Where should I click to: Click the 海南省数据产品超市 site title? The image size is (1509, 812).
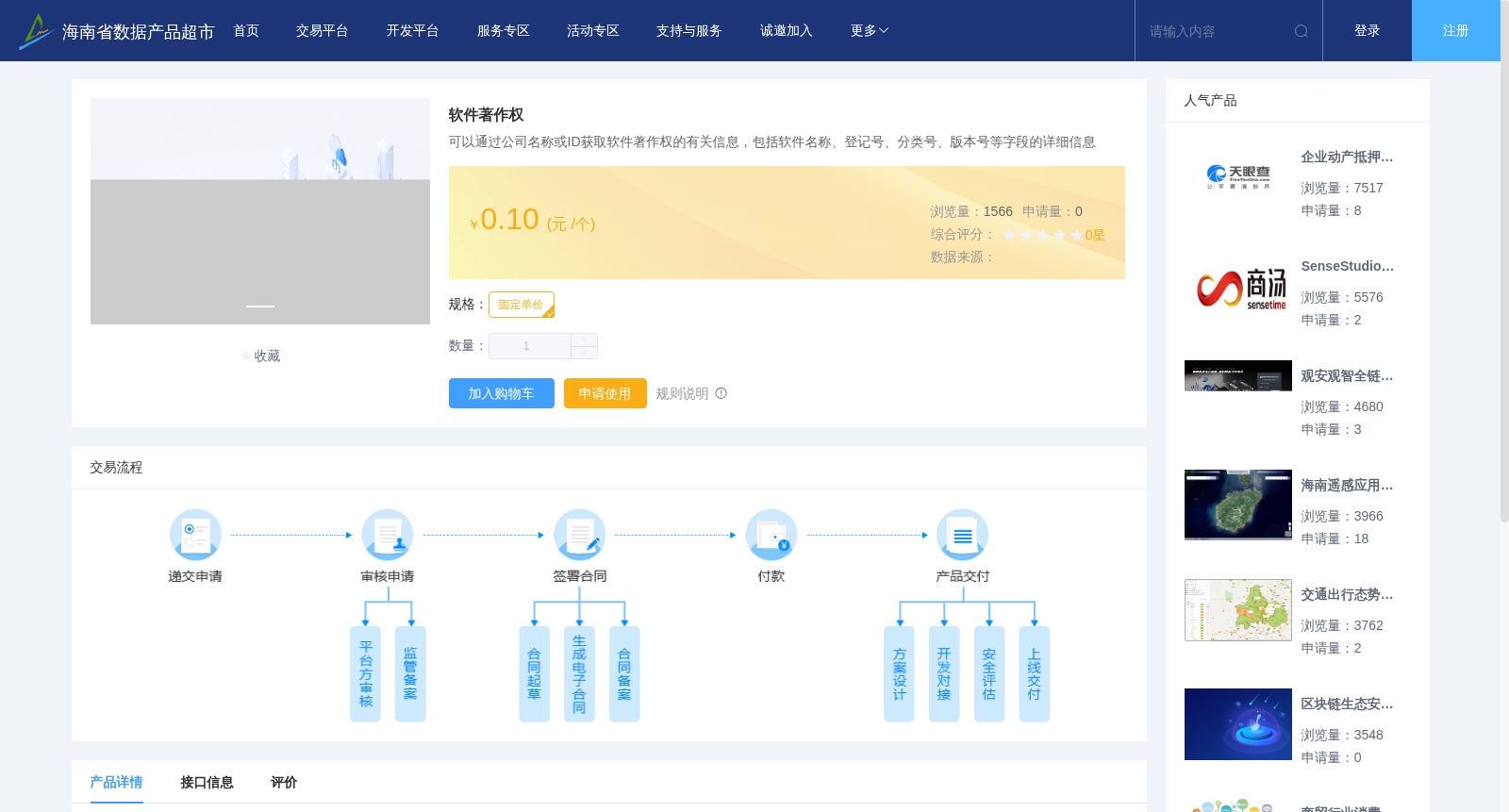click(139, 32)
